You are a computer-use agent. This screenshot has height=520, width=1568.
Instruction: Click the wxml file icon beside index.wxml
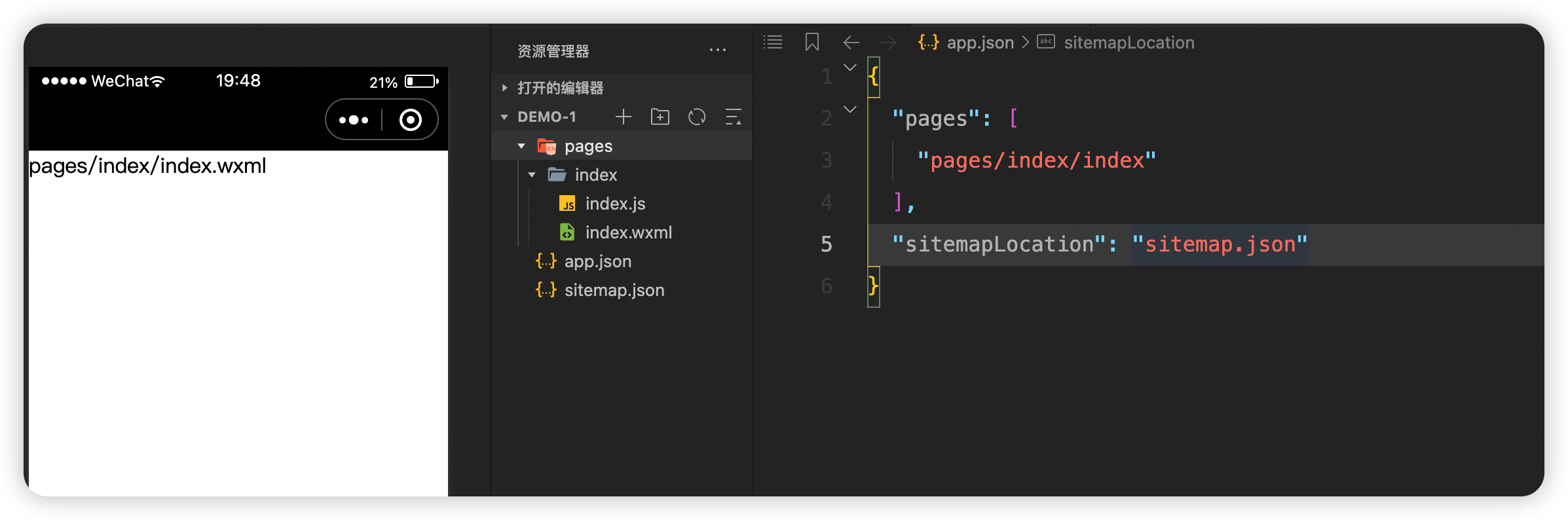tap(567, 232)
